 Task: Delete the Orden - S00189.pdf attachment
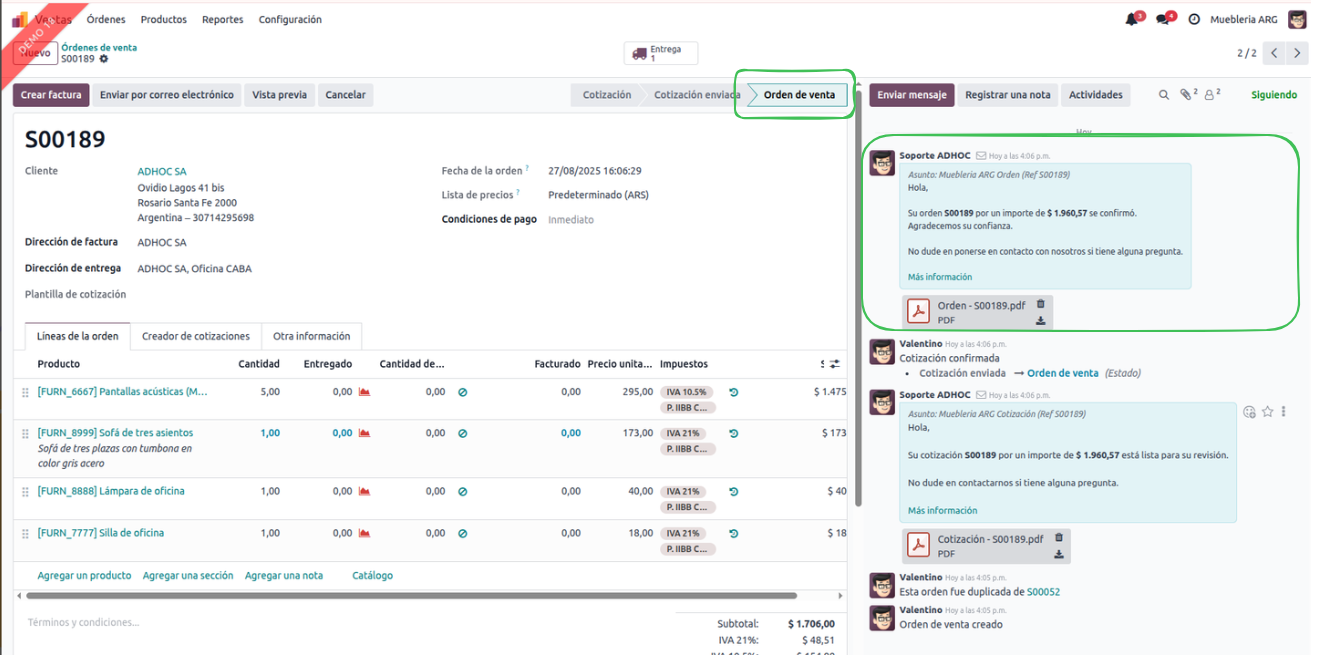coord(1040,304)
